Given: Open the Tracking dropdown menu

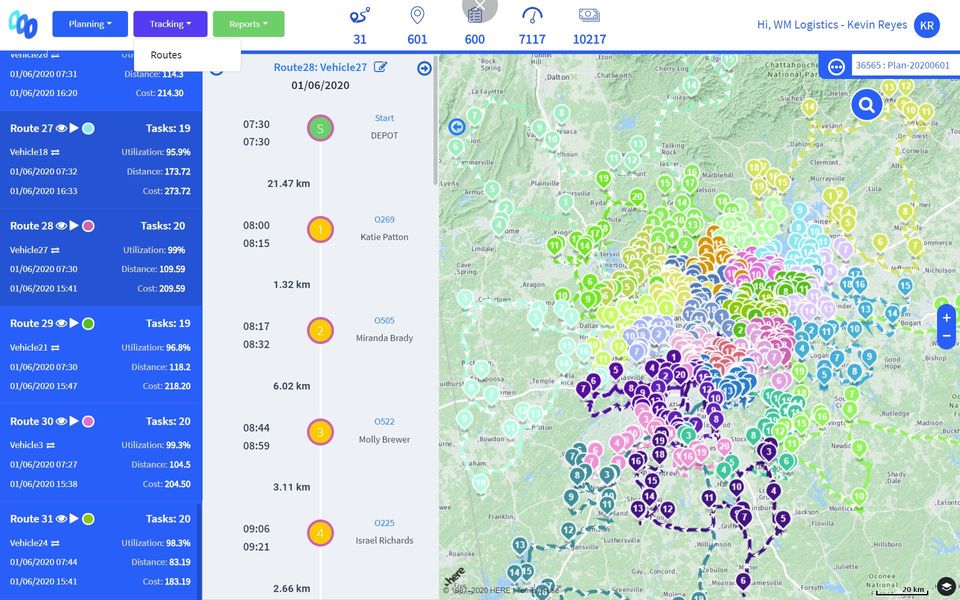Looking at the screenshot, I should (170, 24).
